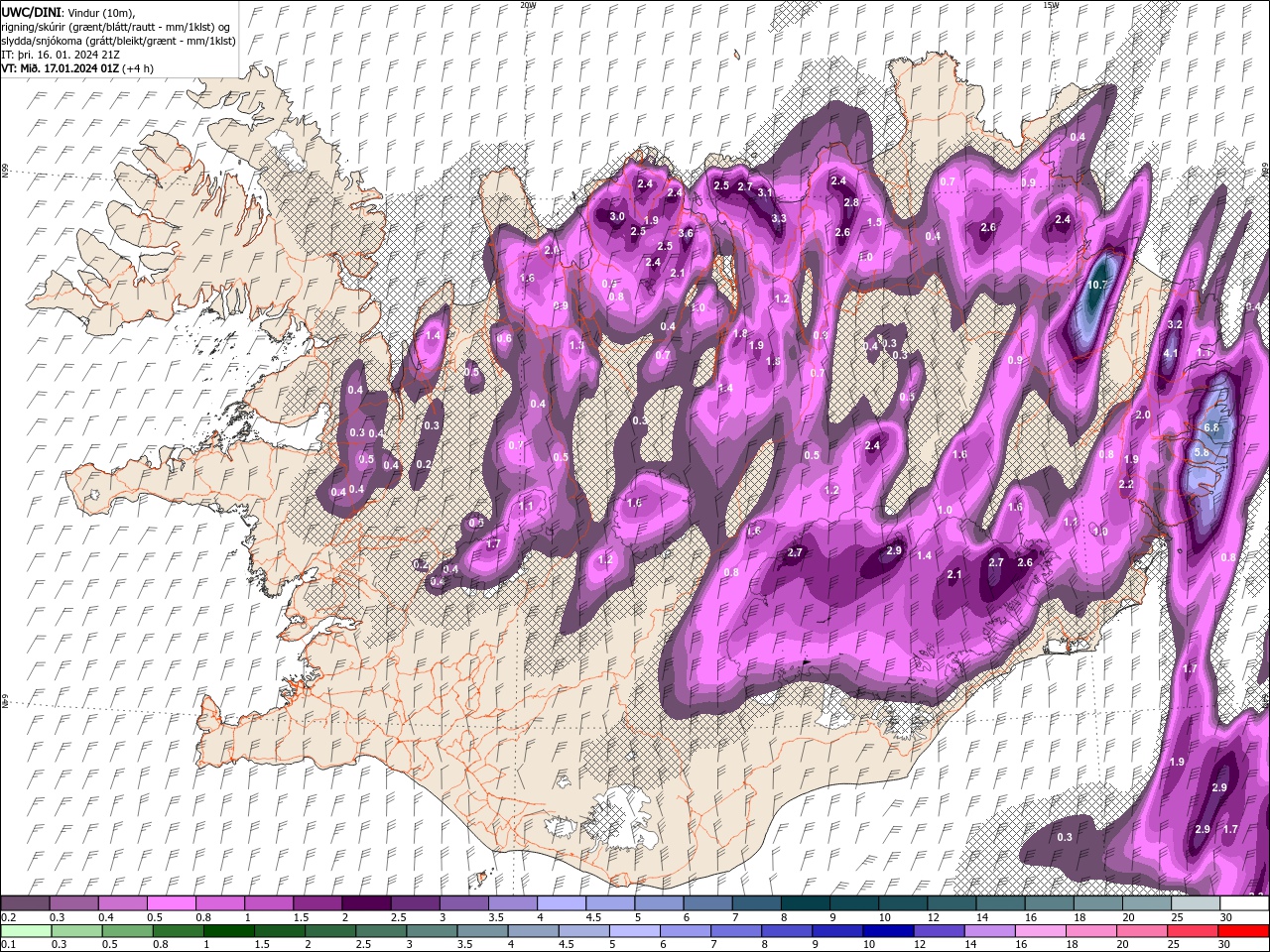Click the 20W longitude label at top
The width and height of the screenshot is (1270, 952).
click(x=528, y=5)
